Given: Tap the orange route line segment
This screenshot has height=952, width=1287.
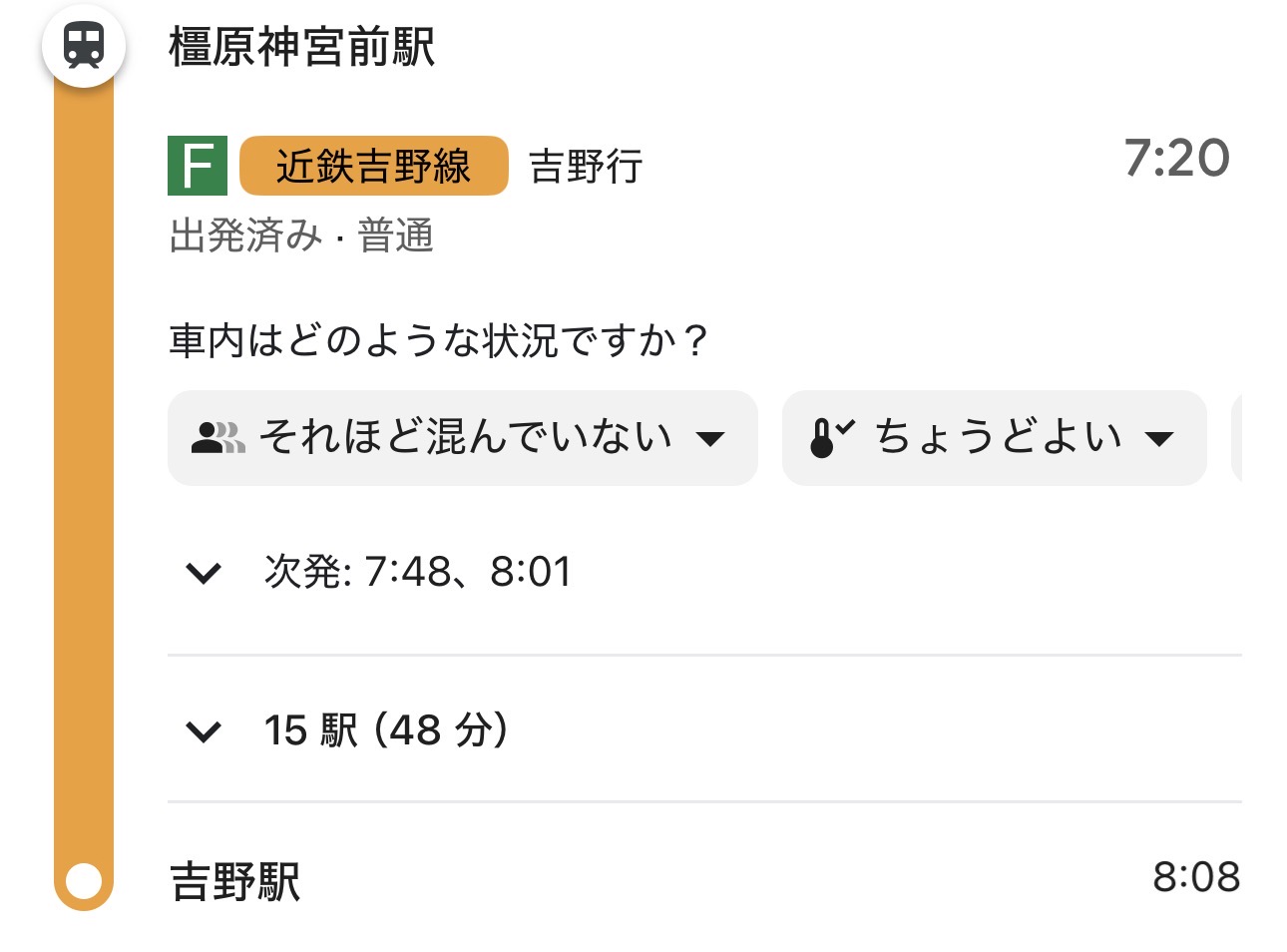Looking at the screenshot, I should point(84,479).
